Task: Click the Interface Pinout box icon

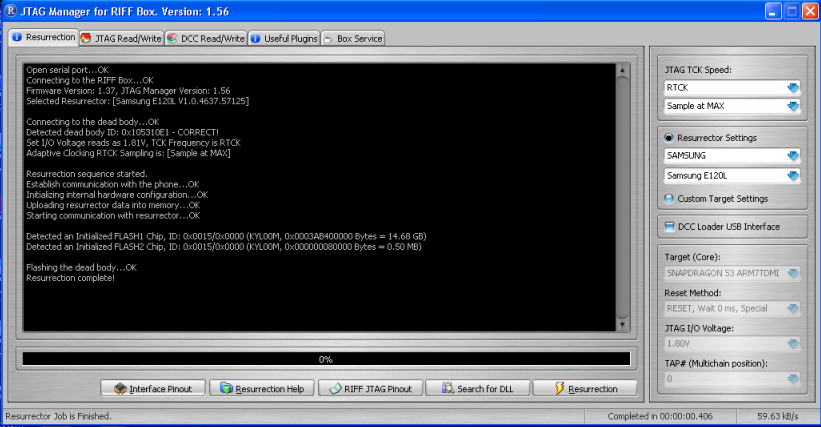Action: point(120,388)
